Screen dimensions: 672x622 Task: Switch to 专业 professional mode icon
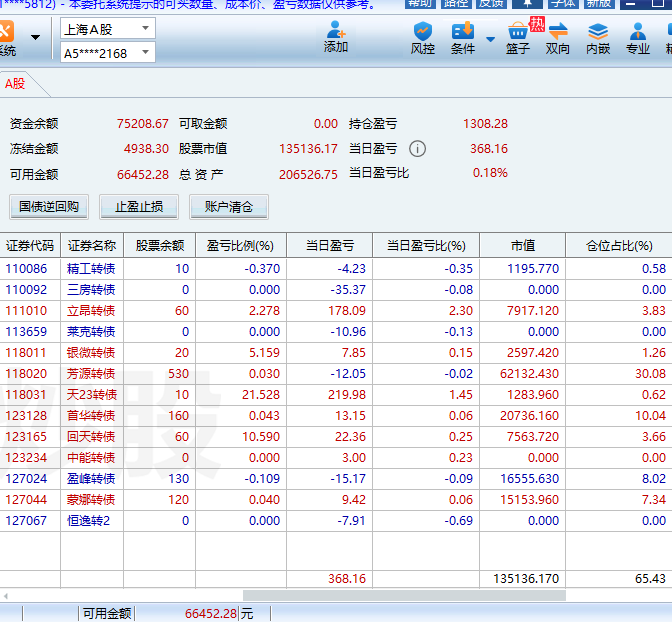[x=638, y=38]
